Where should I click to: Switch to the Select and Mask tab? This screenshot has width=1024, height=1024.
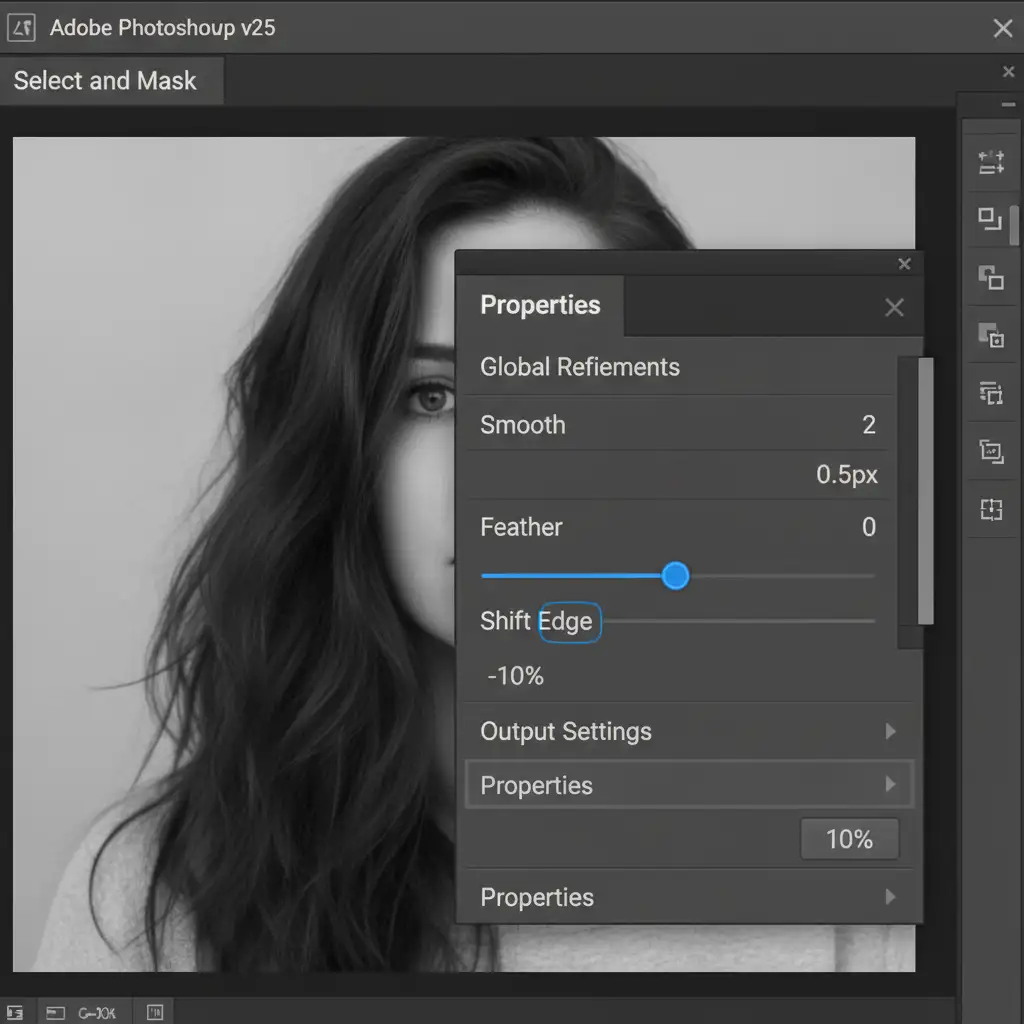point(106,81)
